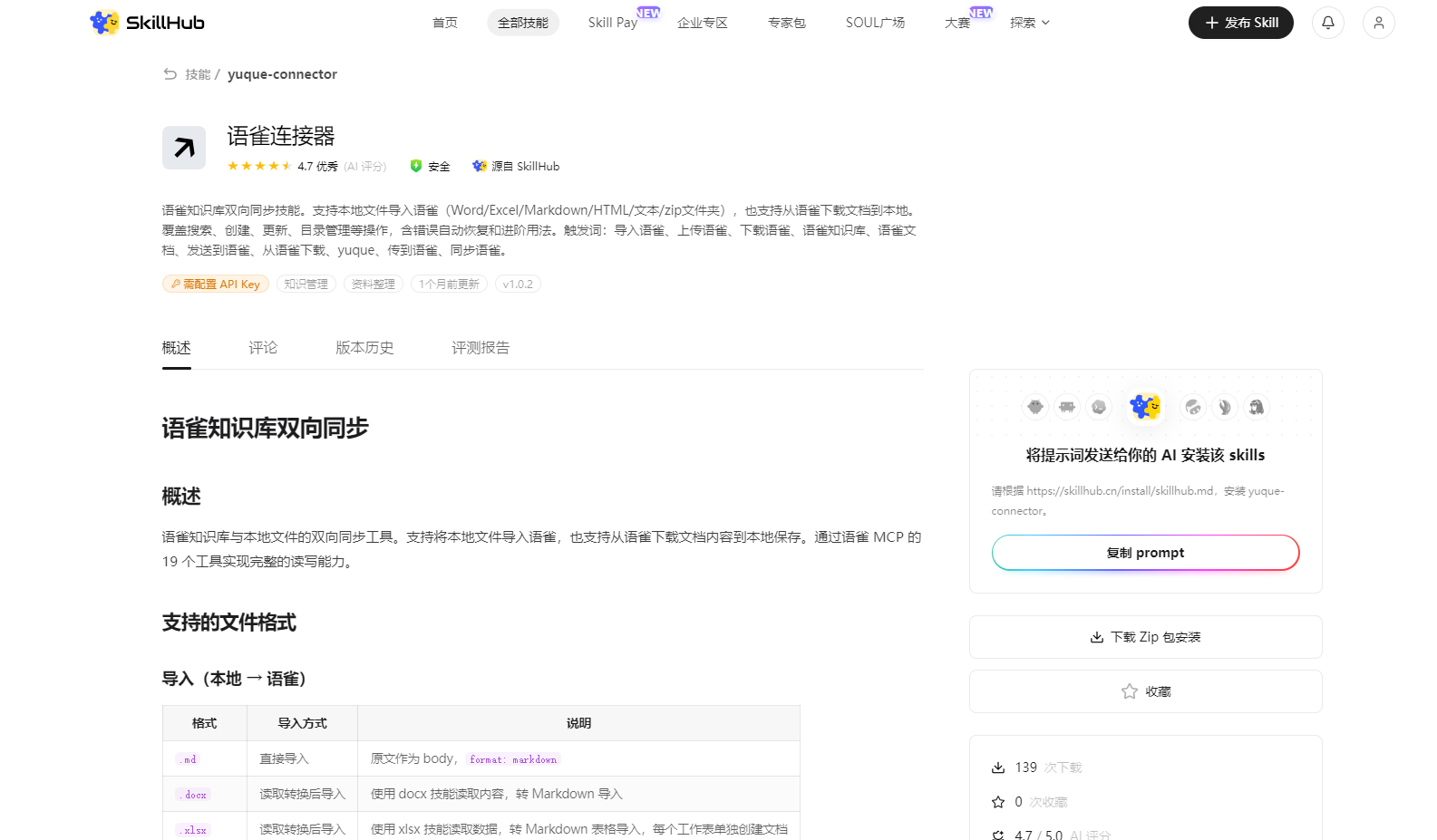The image size is (1437, 840).
Task: Click yuque-connector in the breadcrumb
Action: click(x=282, y=74)
